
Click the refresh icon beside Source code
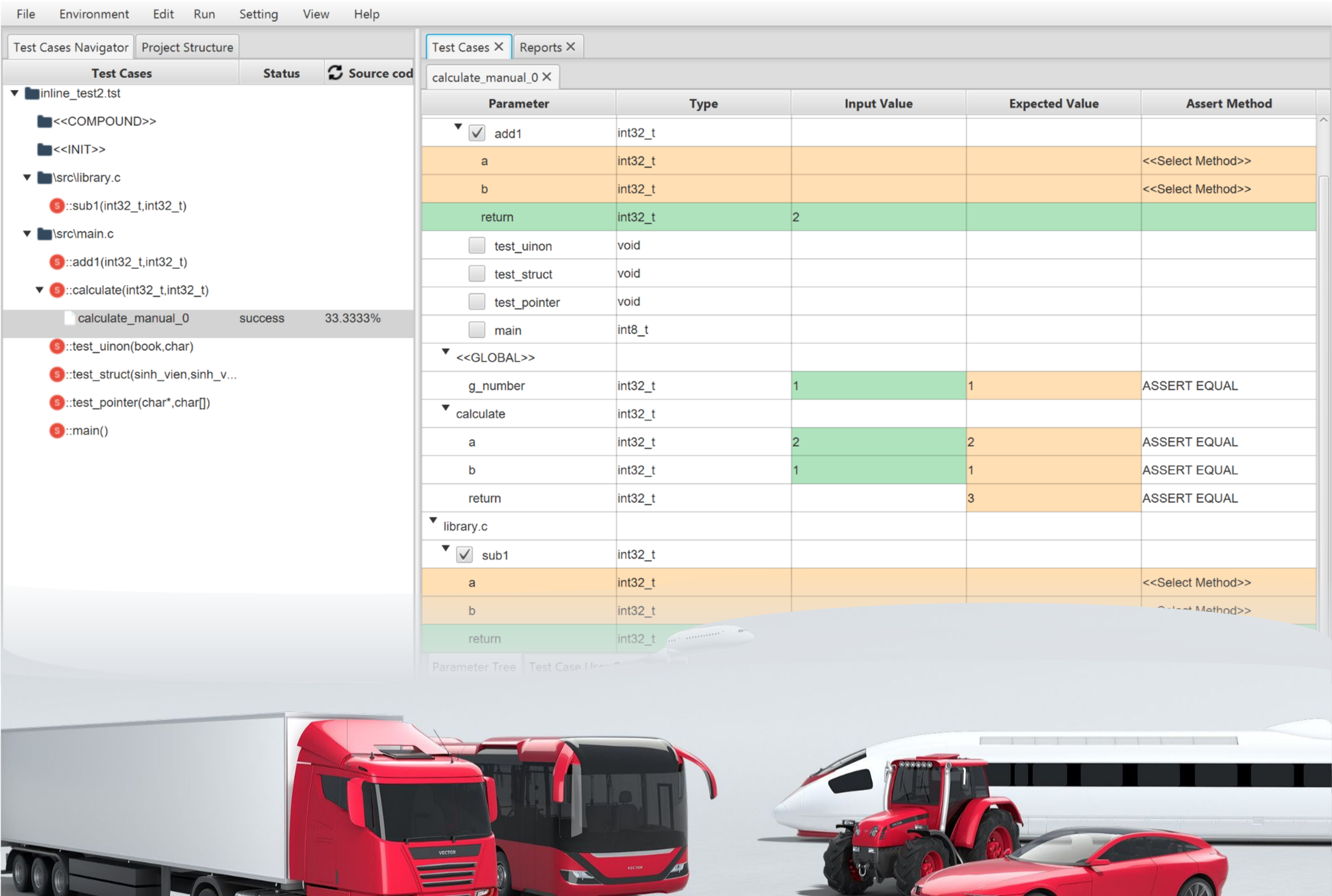click(x=335, y=72)
